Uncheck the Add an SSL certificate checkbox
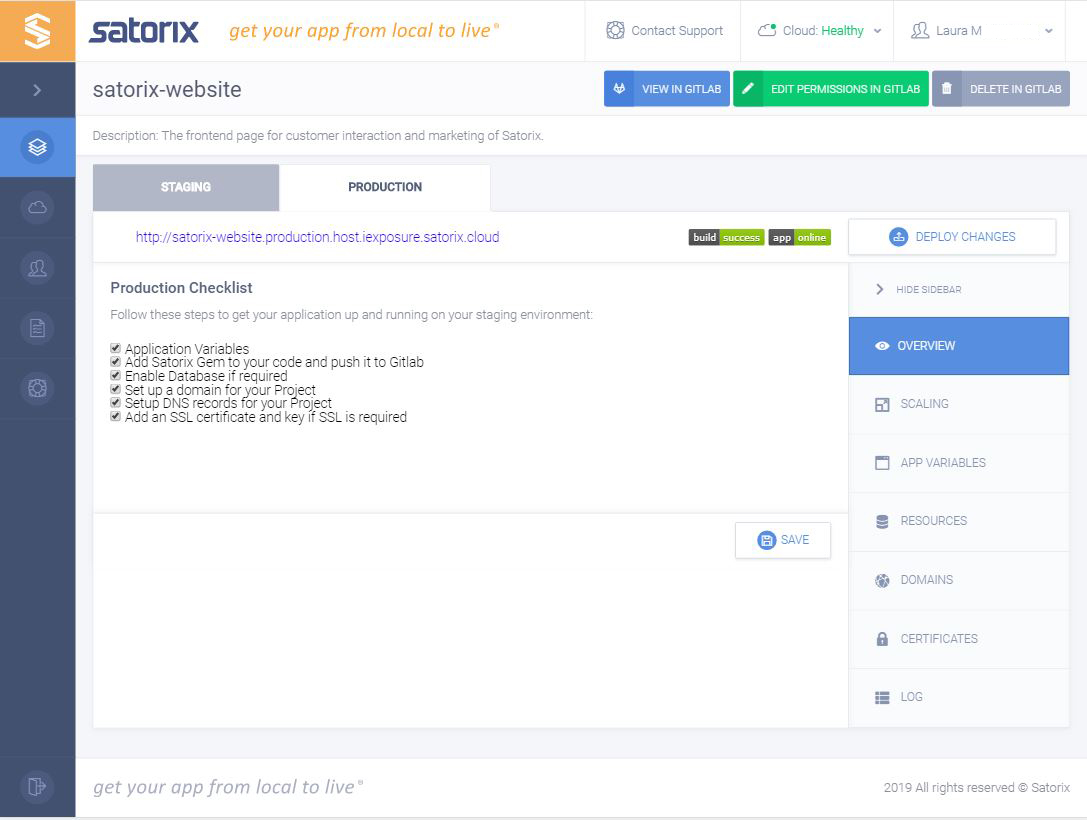Viewport: 1087px width, 820px height. 116,417
